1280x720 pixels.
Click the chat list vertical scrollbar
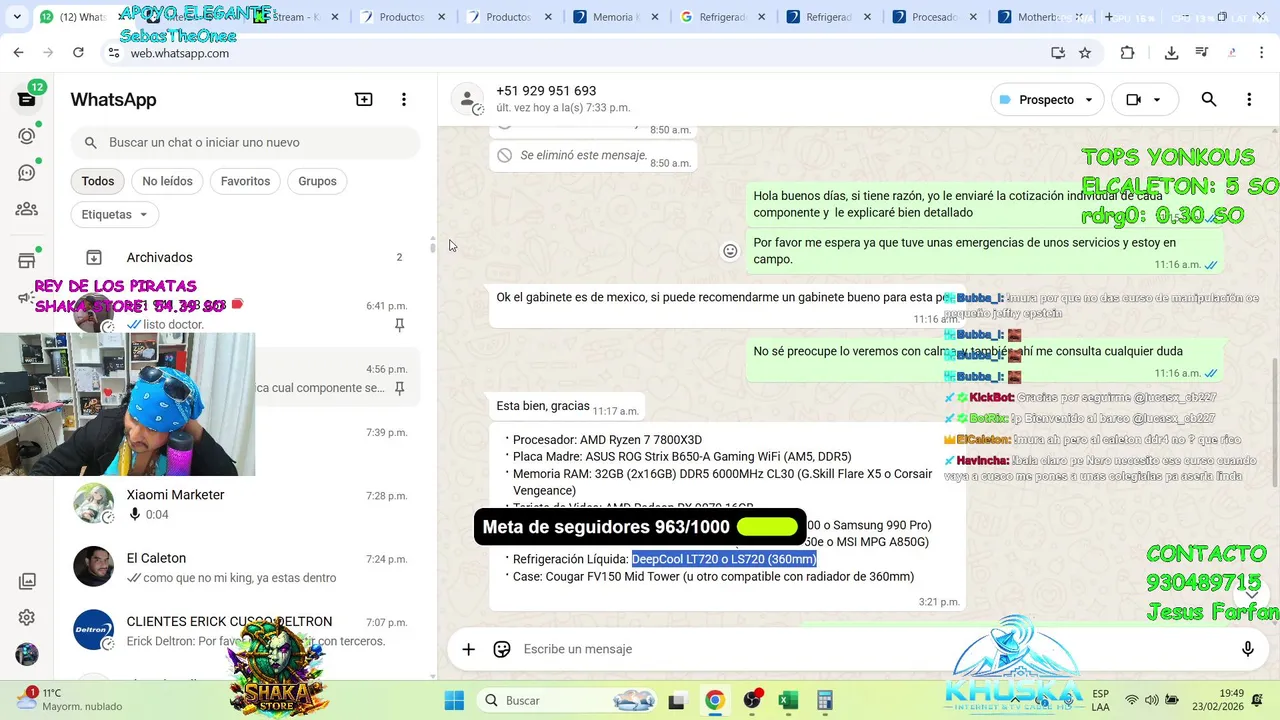pos(432,246)
